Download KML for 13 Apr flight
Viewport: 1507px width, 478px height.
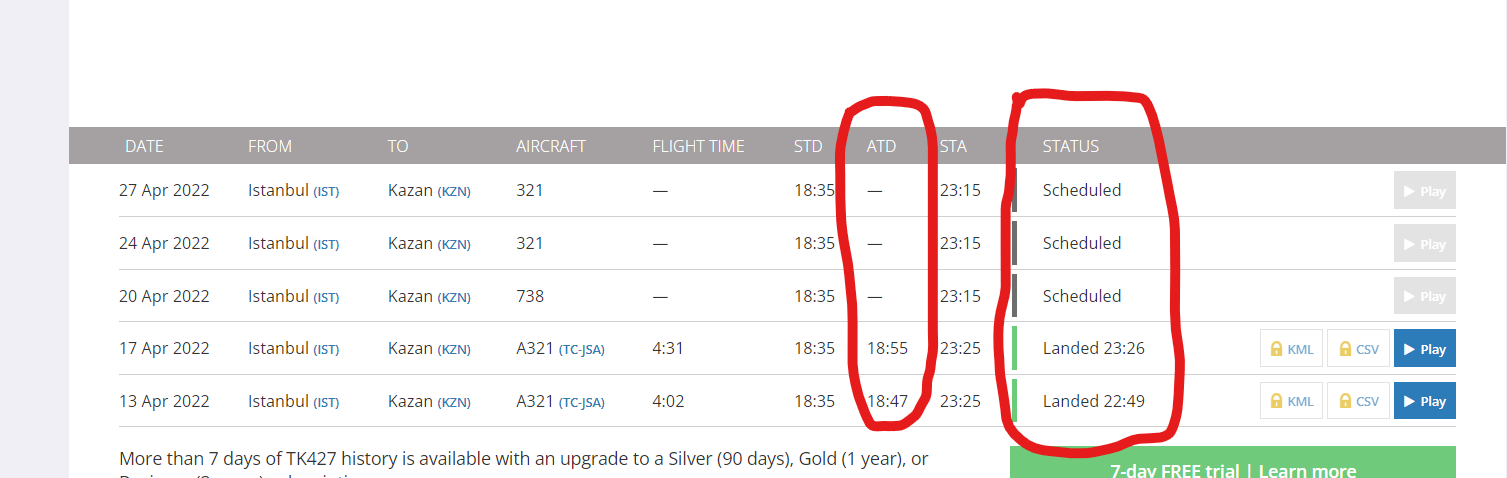[1291, 401]
